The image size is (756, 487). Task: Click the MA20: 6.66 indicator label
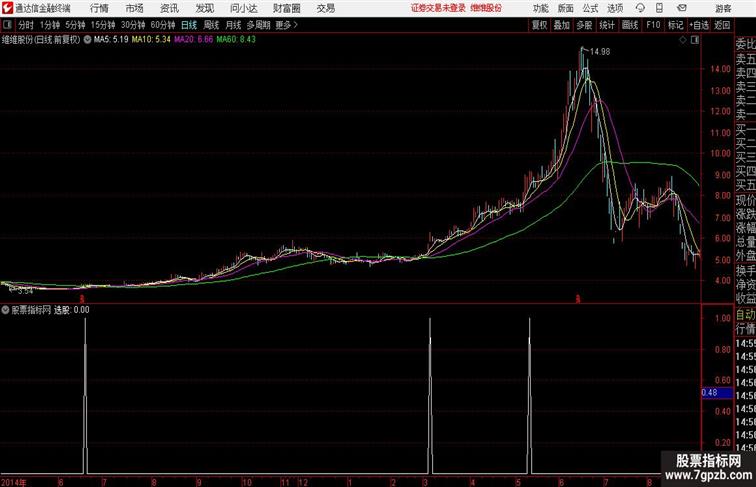[x=193, y=40]
